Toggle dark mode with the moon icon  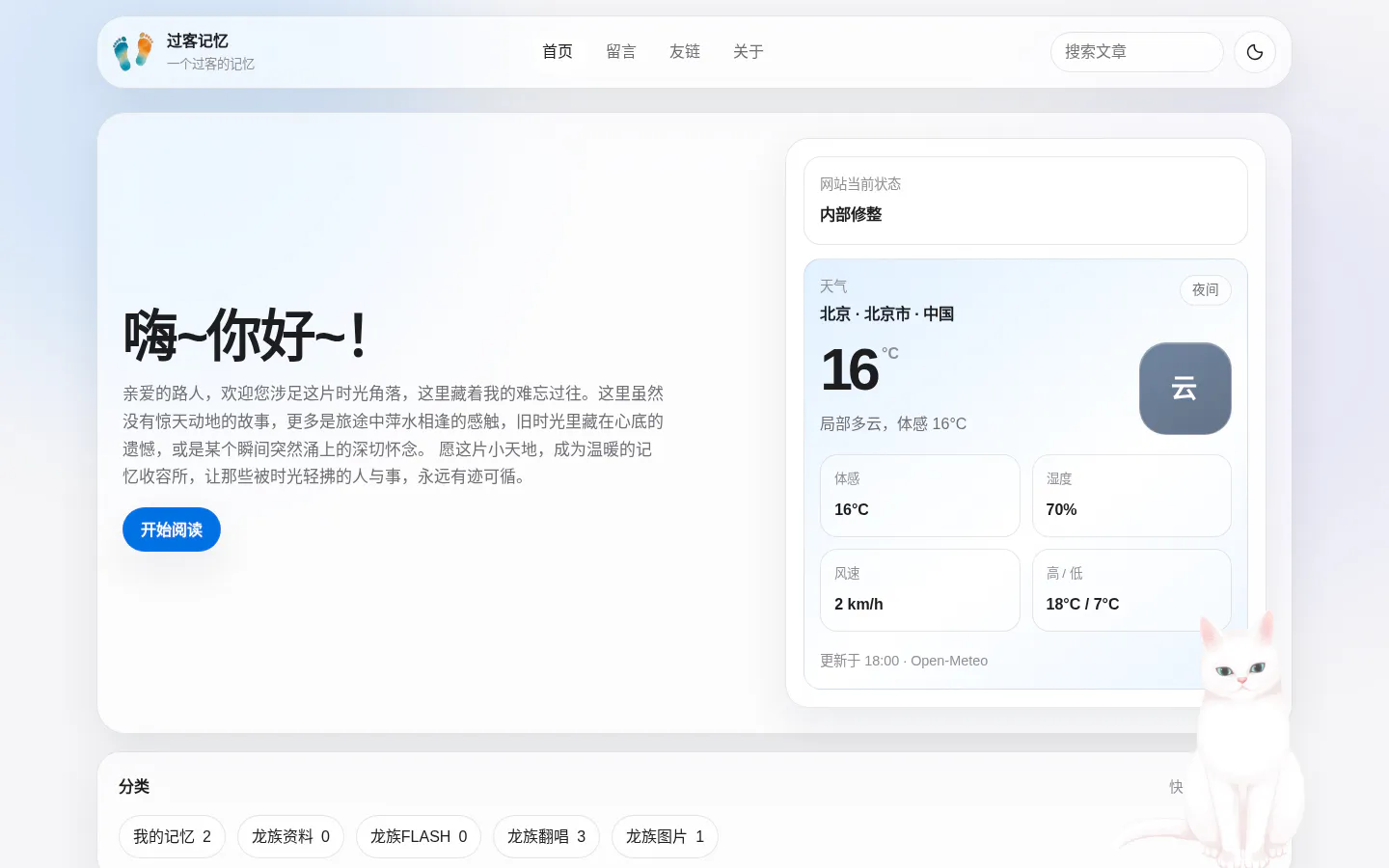[x=1255, y=52]
